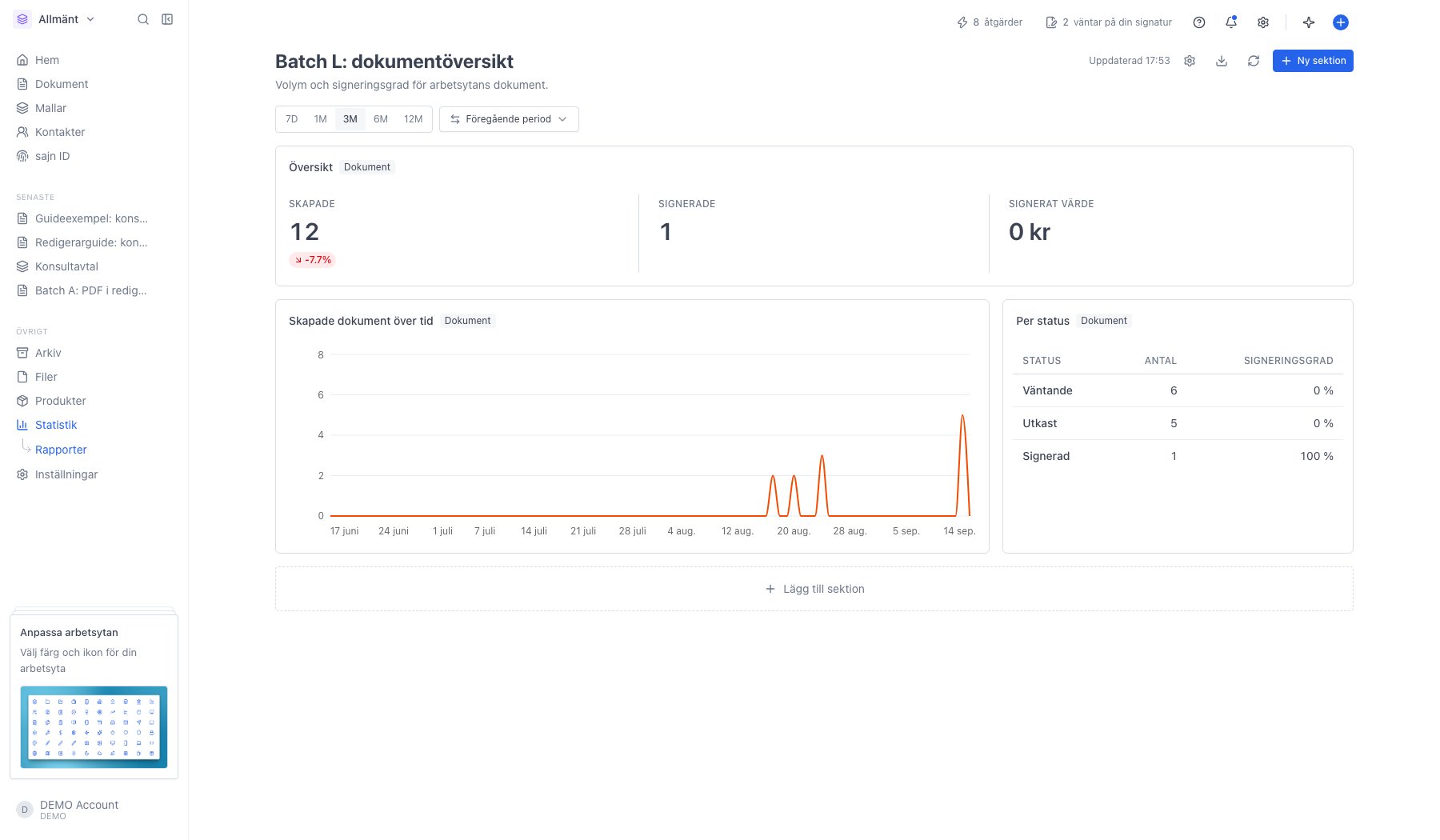Image resolution: width=1440 pixels, height=840 pixels.
Task: Click the search icon in sidebar header
Action: pyautogui.click(x=143, y=19)
